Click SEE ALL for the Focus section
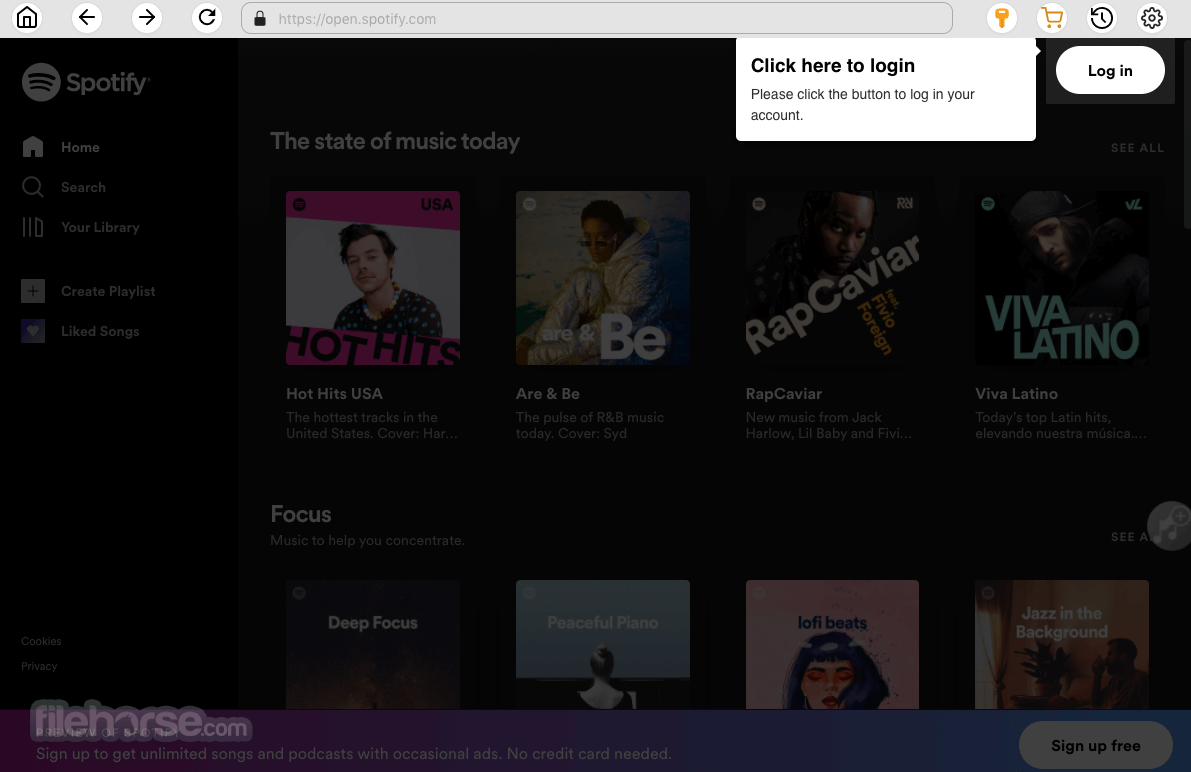1191x772 pixels. (x=1129, y=537)
